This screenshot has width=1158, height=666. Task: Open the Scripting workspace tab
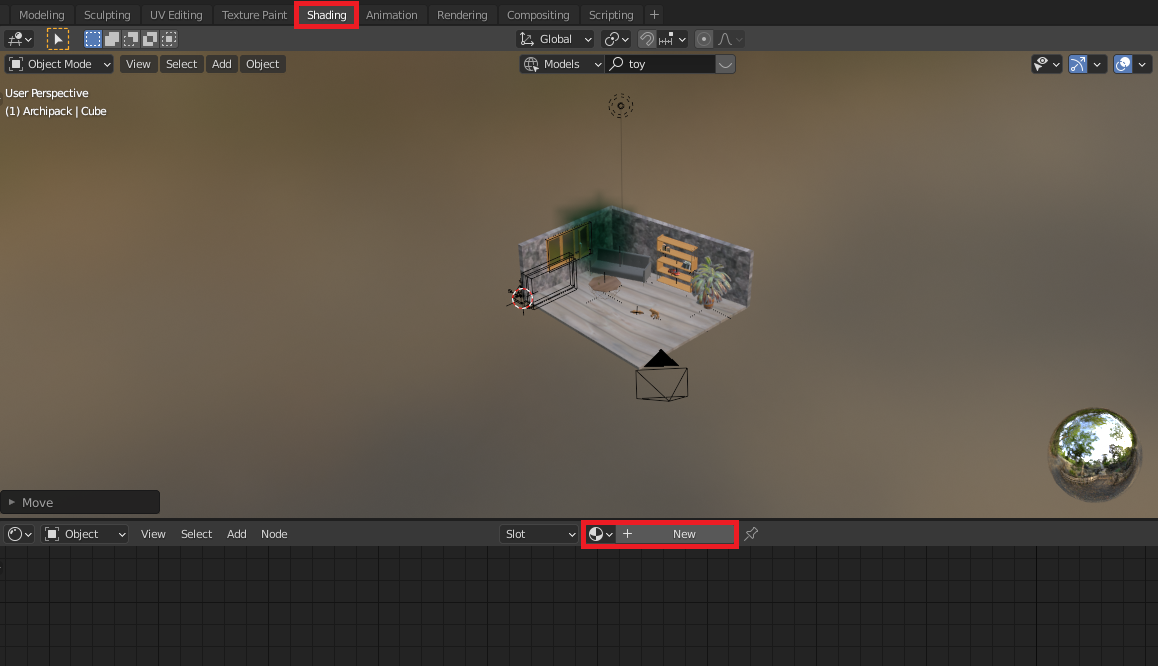tap(611, 15)
